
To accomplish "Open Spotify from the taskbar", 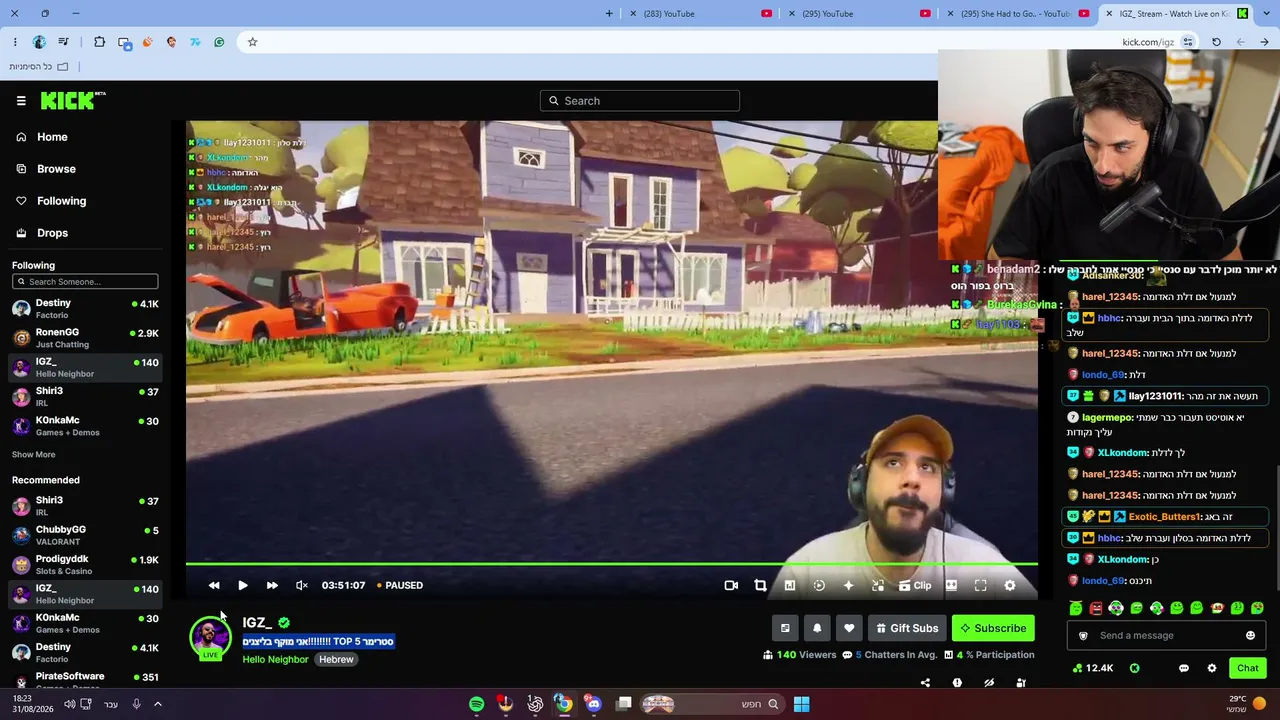I will click(476, 704).
